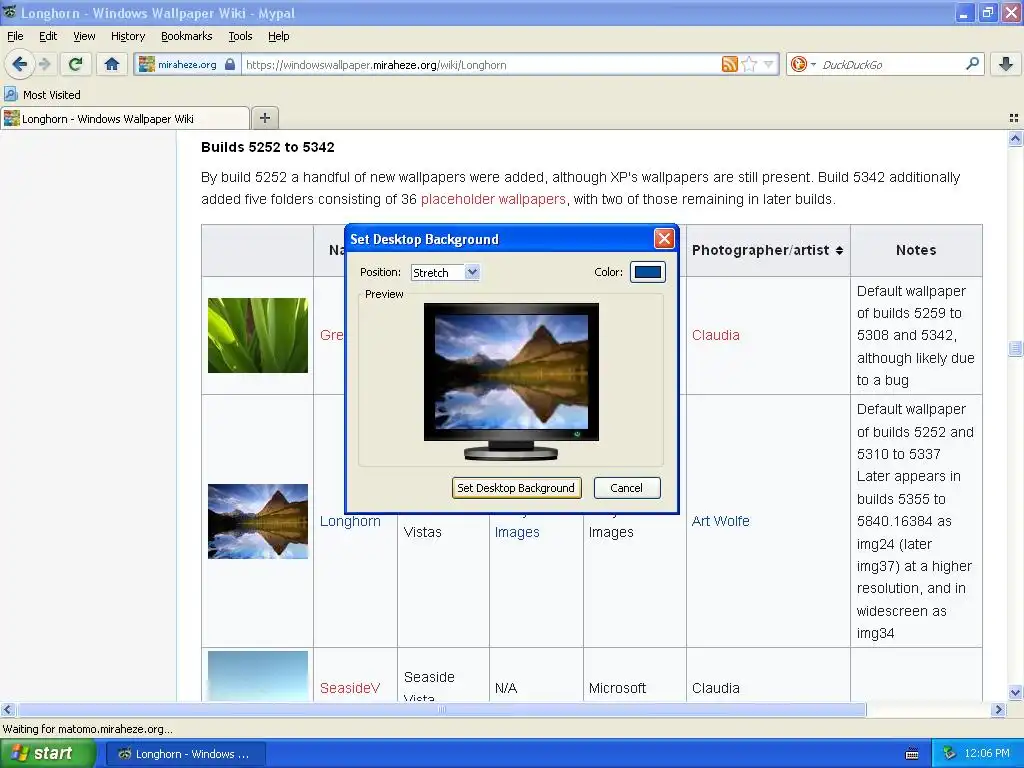Open the Bookmarks menu
This screenshot has width=1024, height=768.
click(x=186, y=37)
